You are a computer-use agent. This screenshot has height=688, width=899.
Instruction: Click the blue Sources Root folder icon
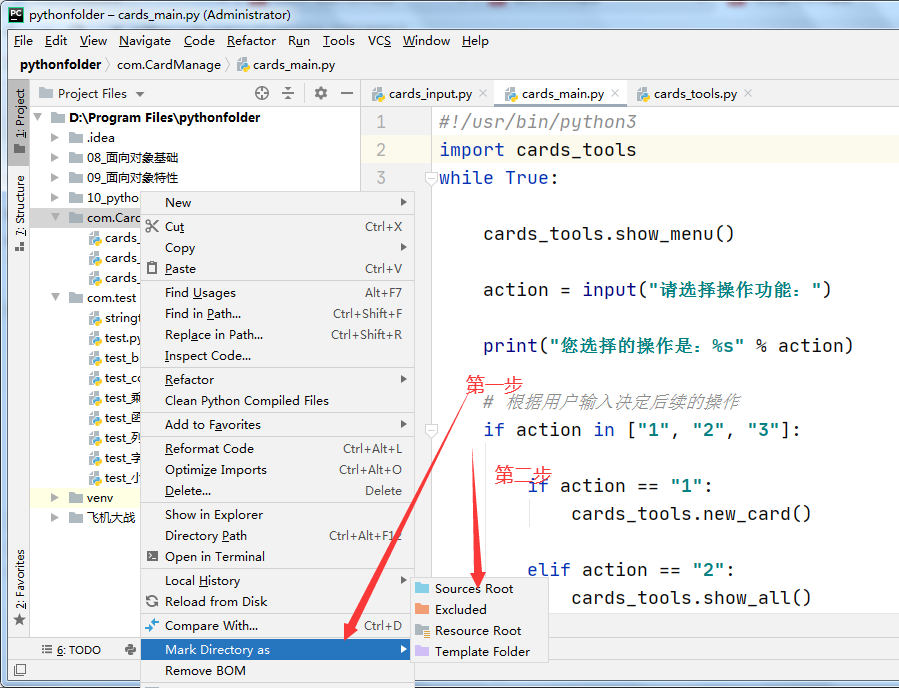pos(422,588)
